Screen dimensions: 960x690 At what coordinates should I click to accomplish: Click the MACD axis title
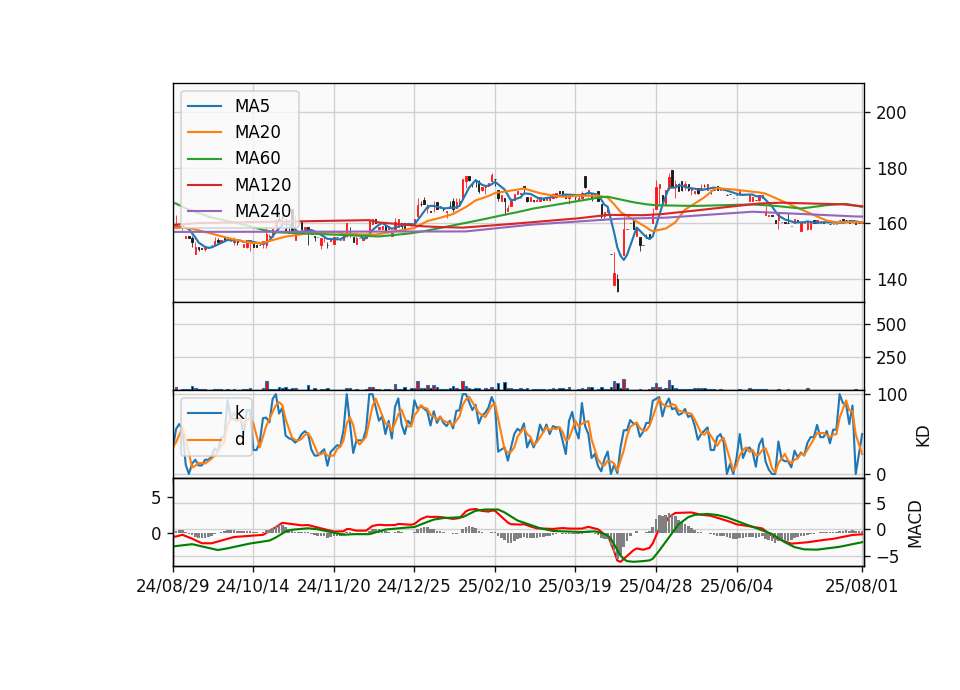(915, 524)
